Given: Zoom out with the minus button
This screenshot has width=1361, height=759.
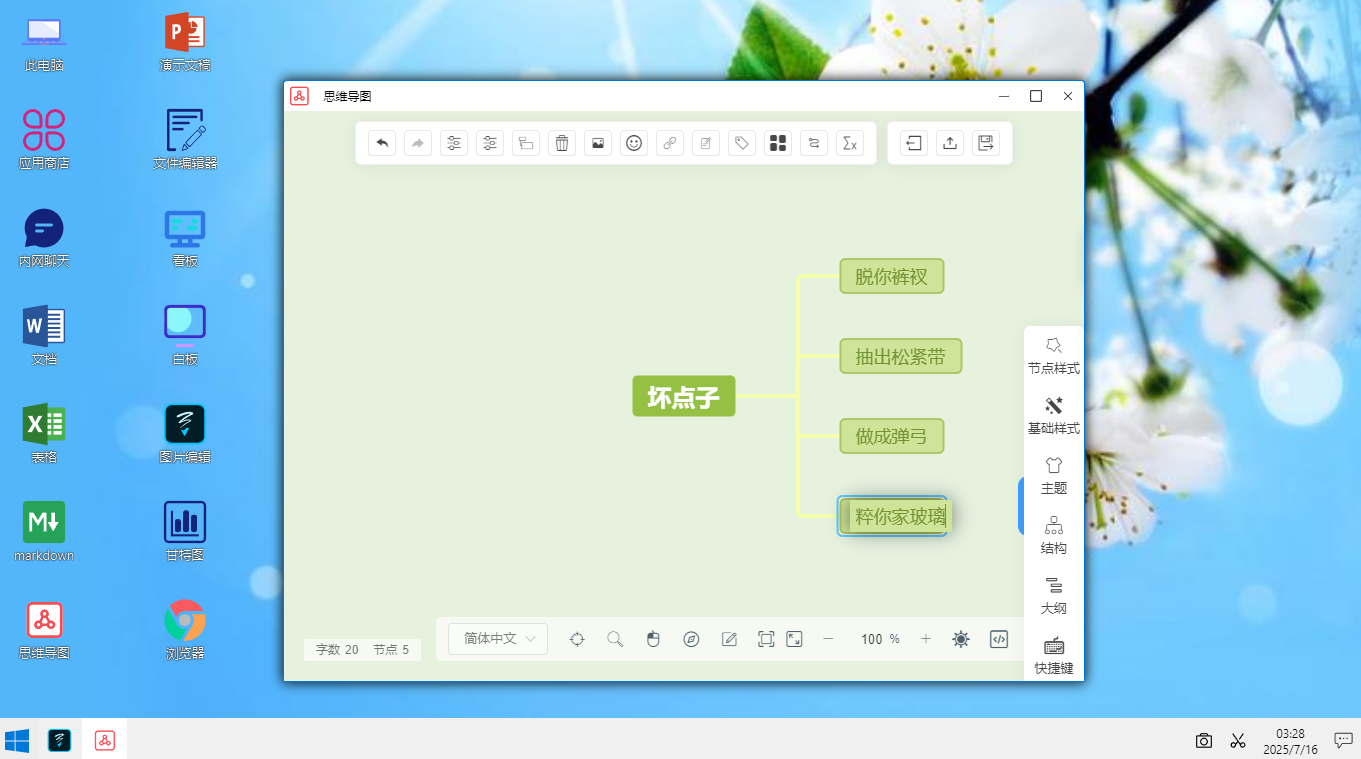Looking at the screenshot, I should coord(828,639).
